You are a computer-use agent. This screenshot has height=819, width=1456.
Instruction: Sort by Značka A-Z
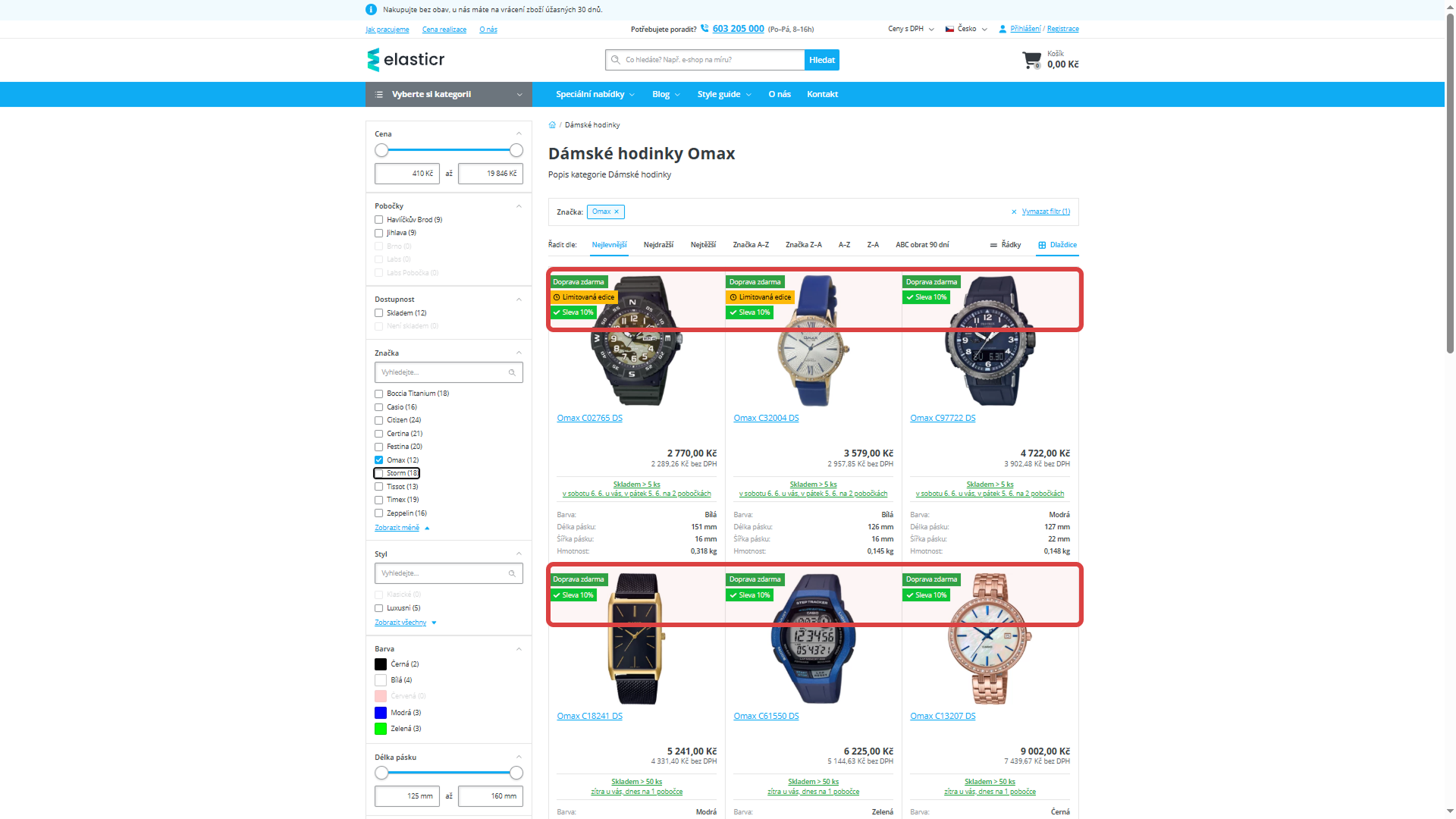751,245
